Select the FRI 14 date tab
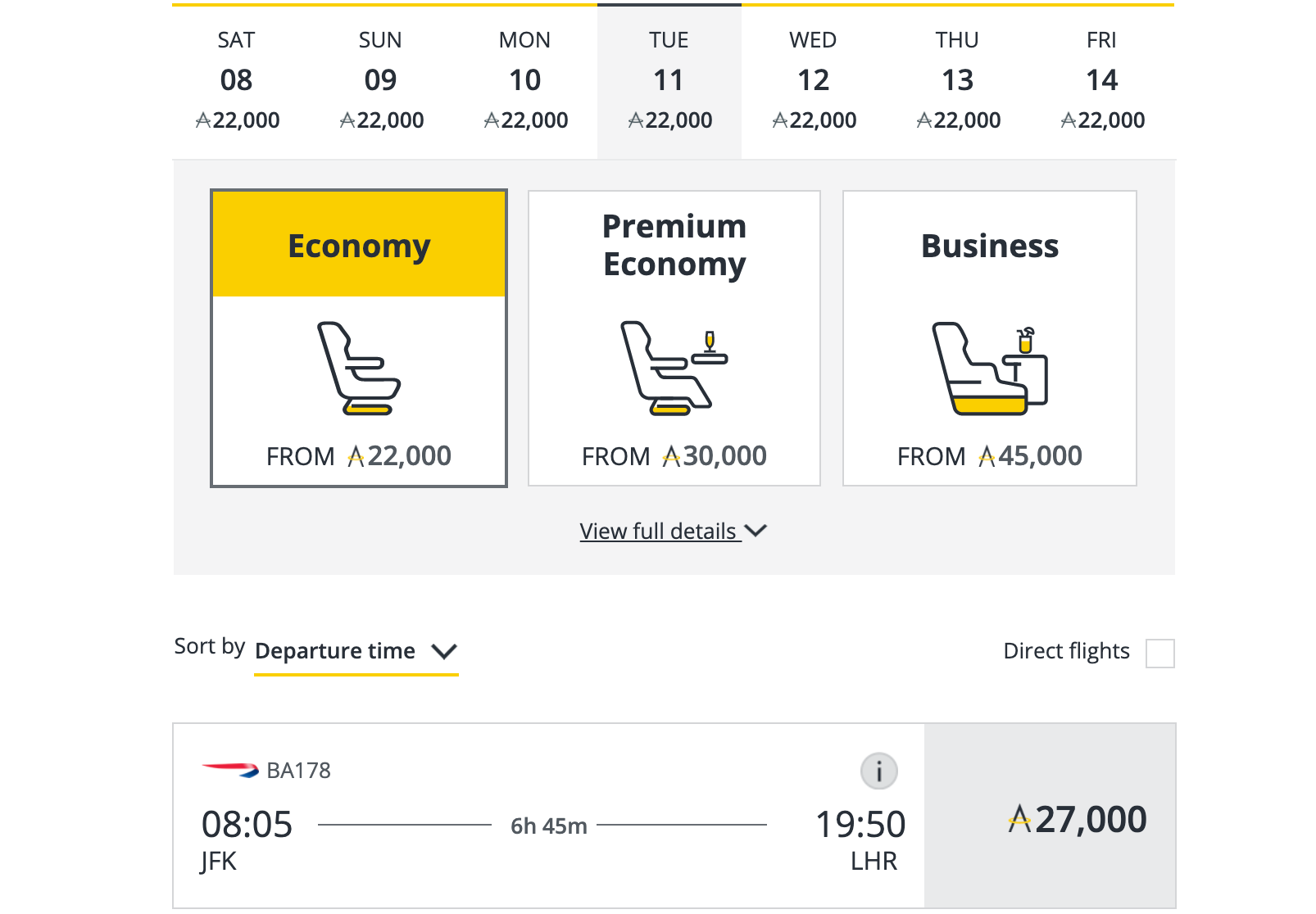 coord(1102,81)
